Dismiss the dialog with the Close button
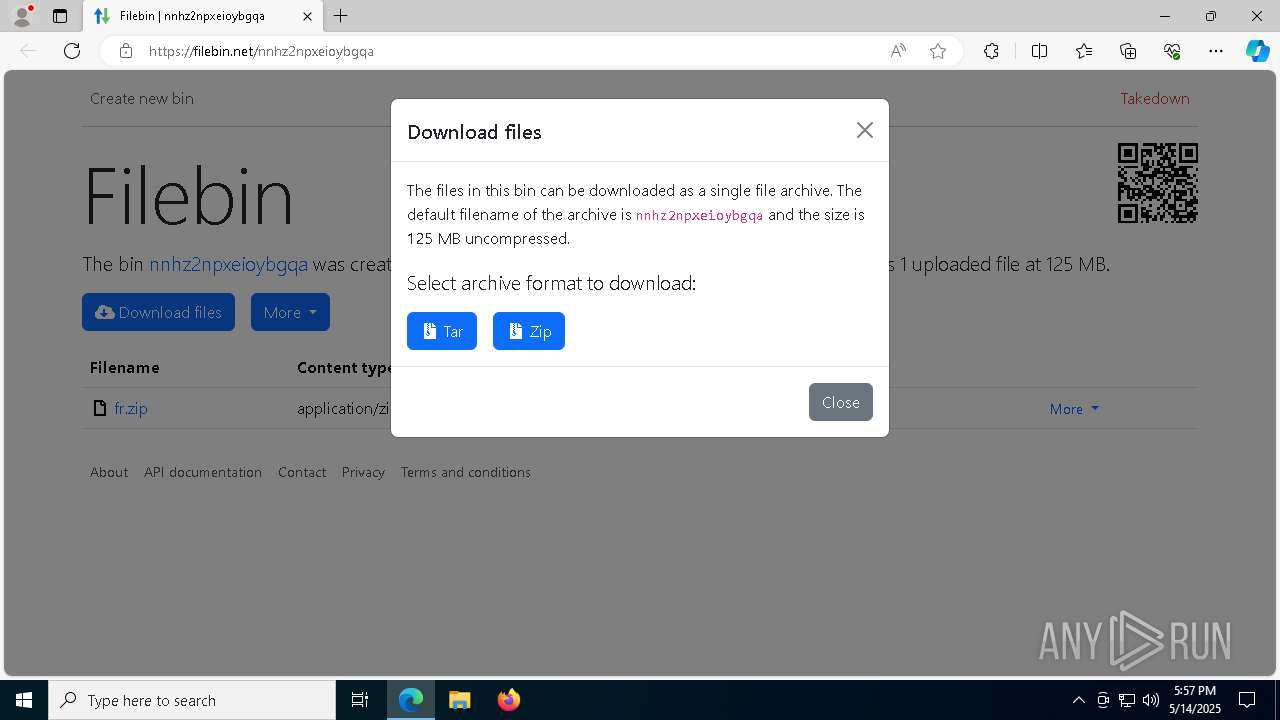 (x=841, y=402)
